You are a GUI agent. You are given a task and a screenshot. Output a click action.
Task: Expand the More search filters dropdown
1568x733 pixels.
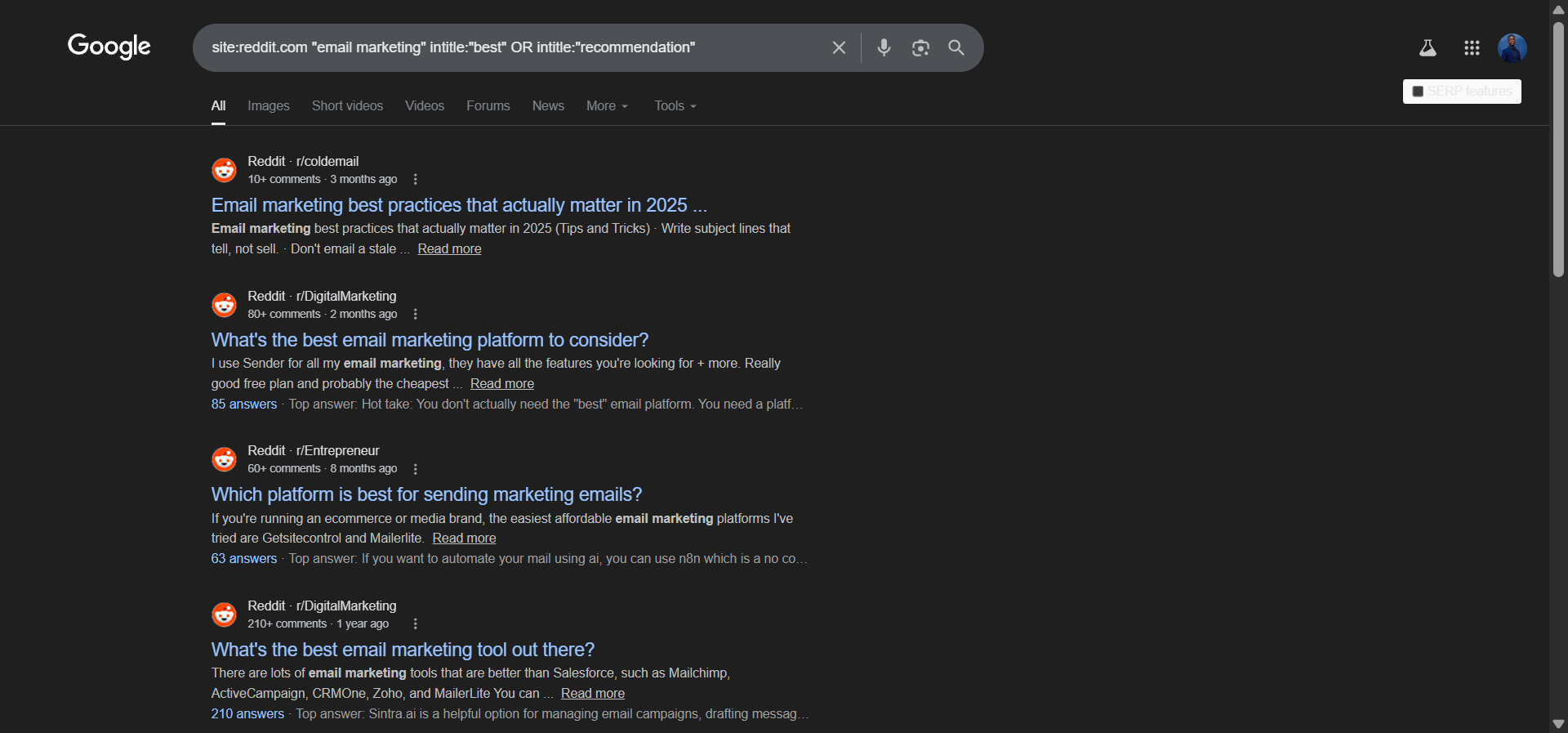[x=607, y=106]
